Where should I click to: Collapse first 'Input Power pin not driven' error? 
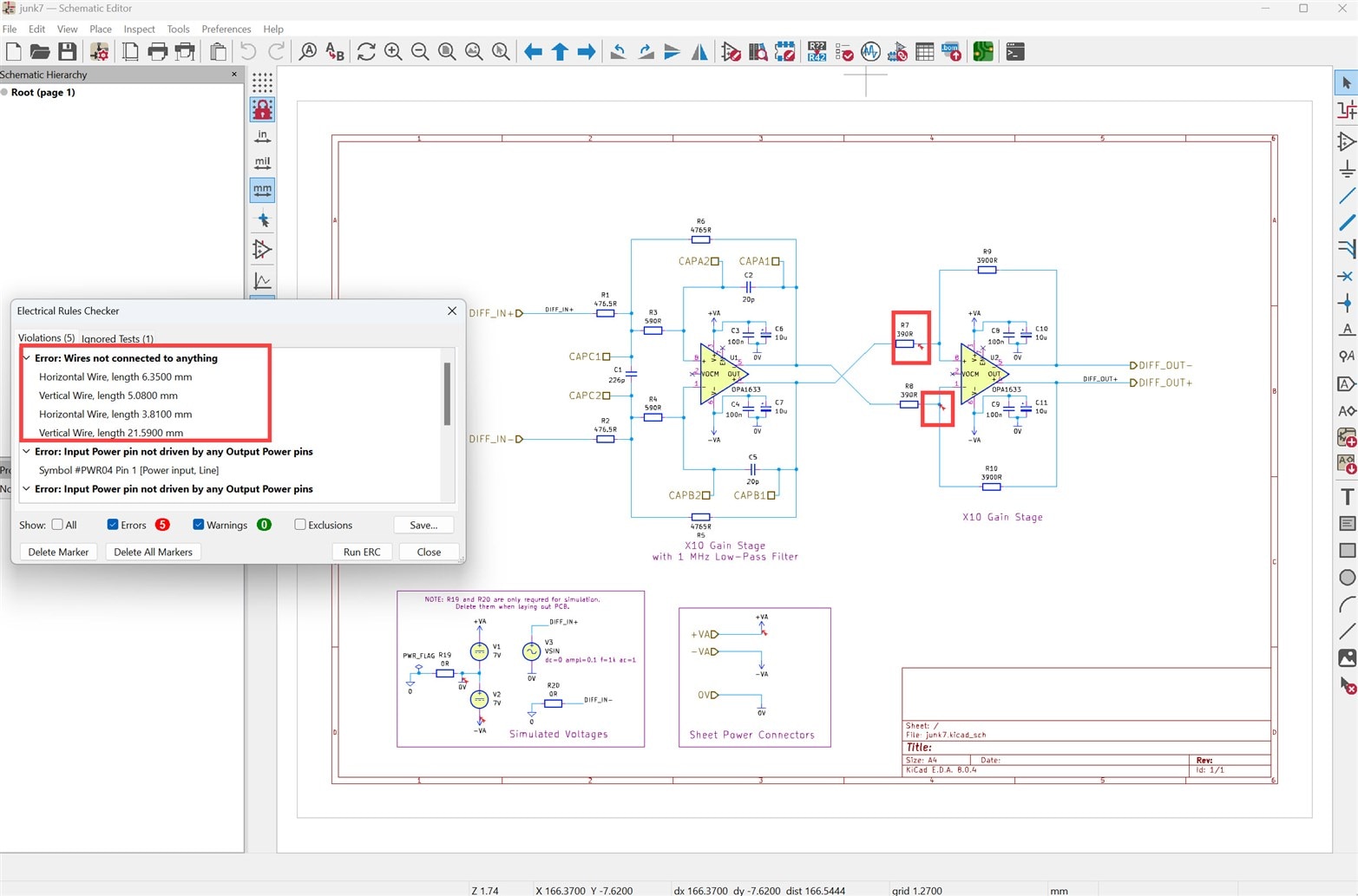[x=27, y=452]
